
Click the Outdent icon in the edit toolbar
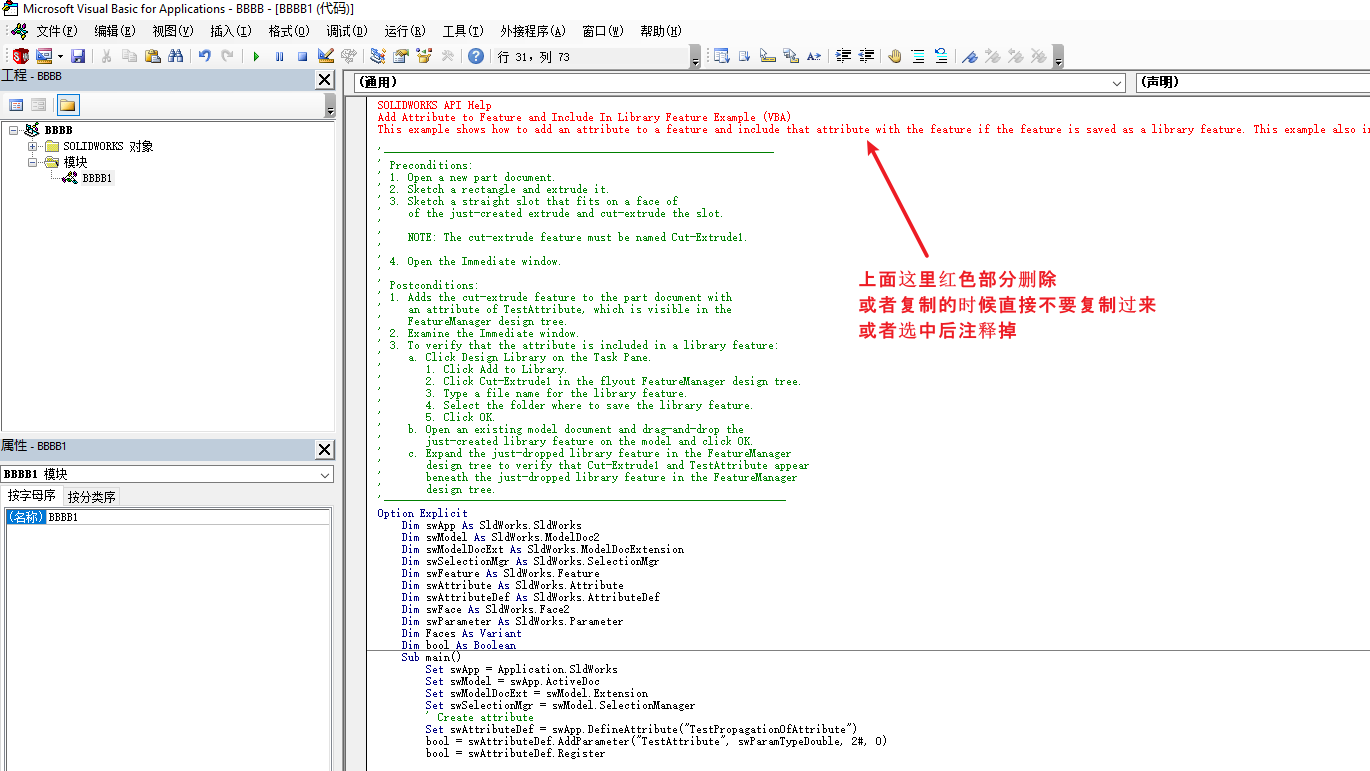(866, 56)
